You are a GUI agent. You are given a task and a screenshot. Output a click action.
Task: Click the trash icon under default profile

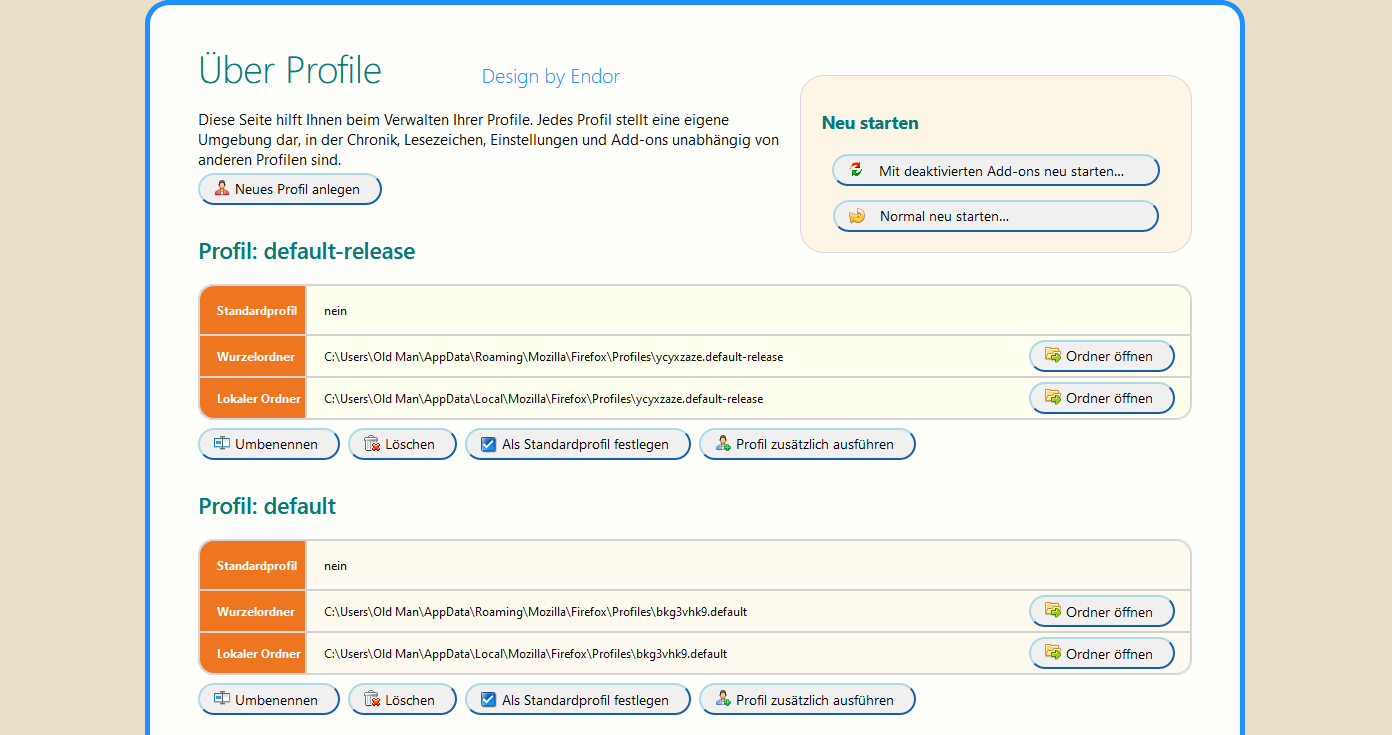372,700
